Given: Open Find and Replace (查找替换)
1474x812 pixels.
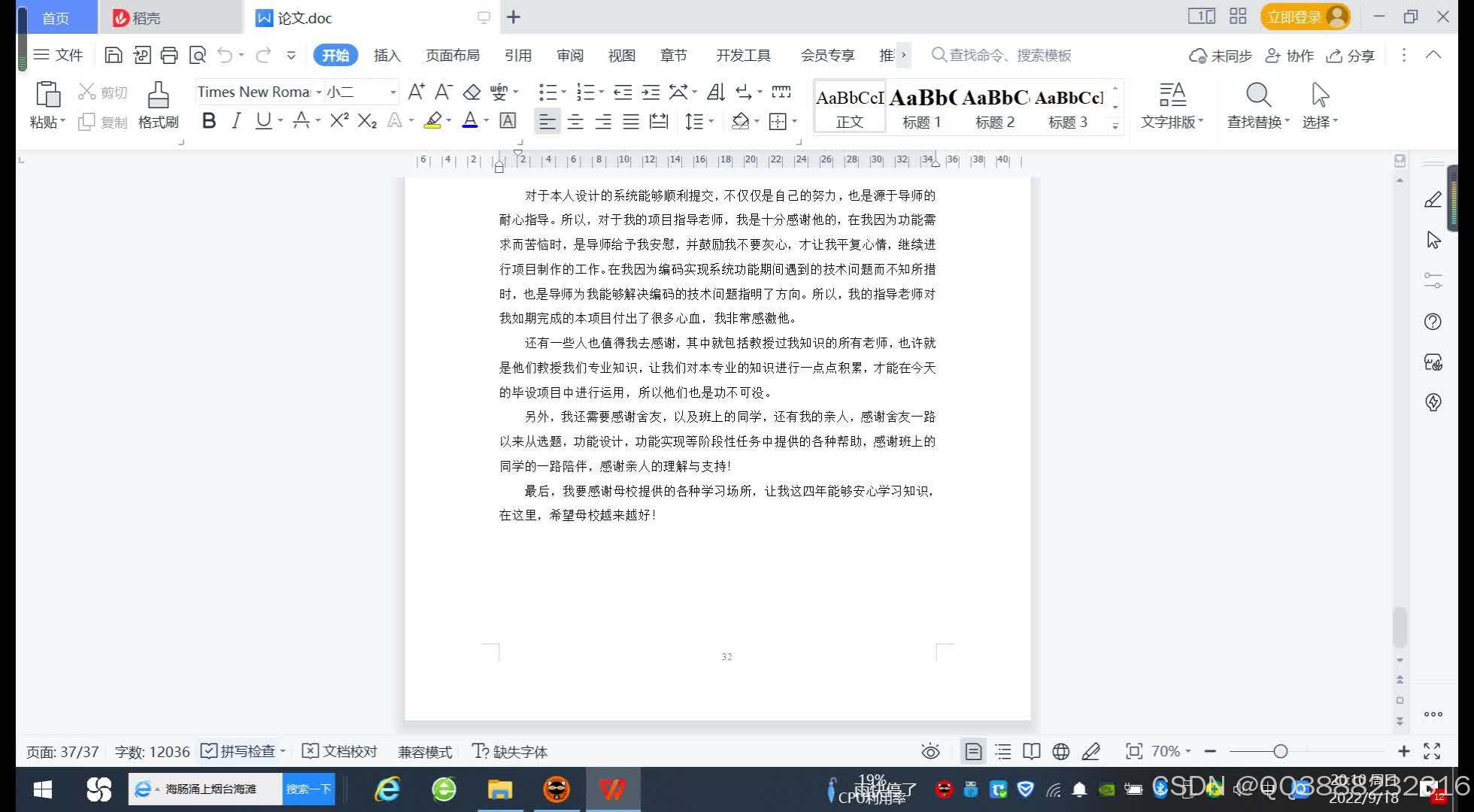Looking at the screenshot, I should [1257, 105].
